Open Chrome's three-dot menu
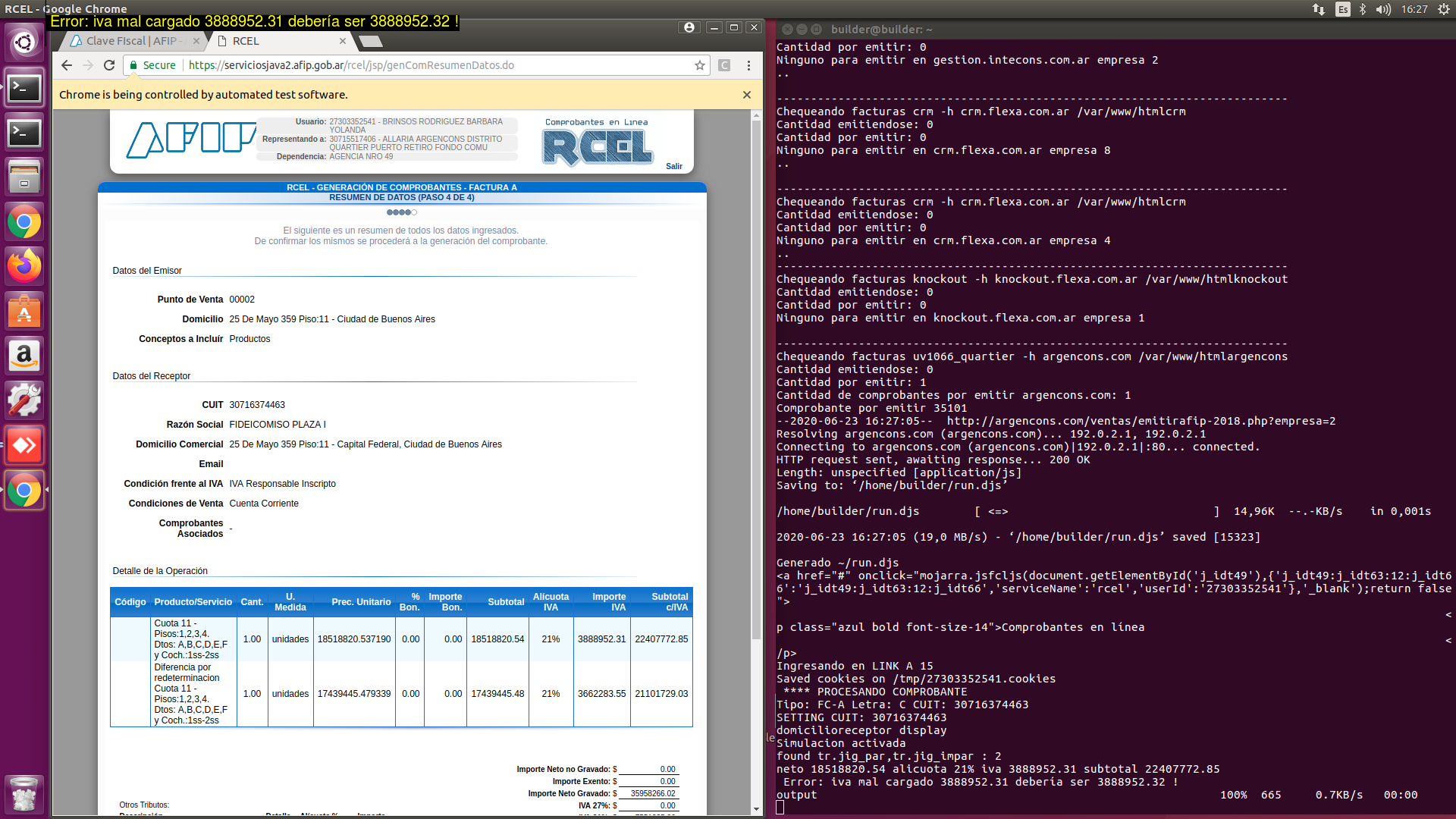The height and width of the screenshot is (819, 1456). pyautogui.click(x=748, y=65)
